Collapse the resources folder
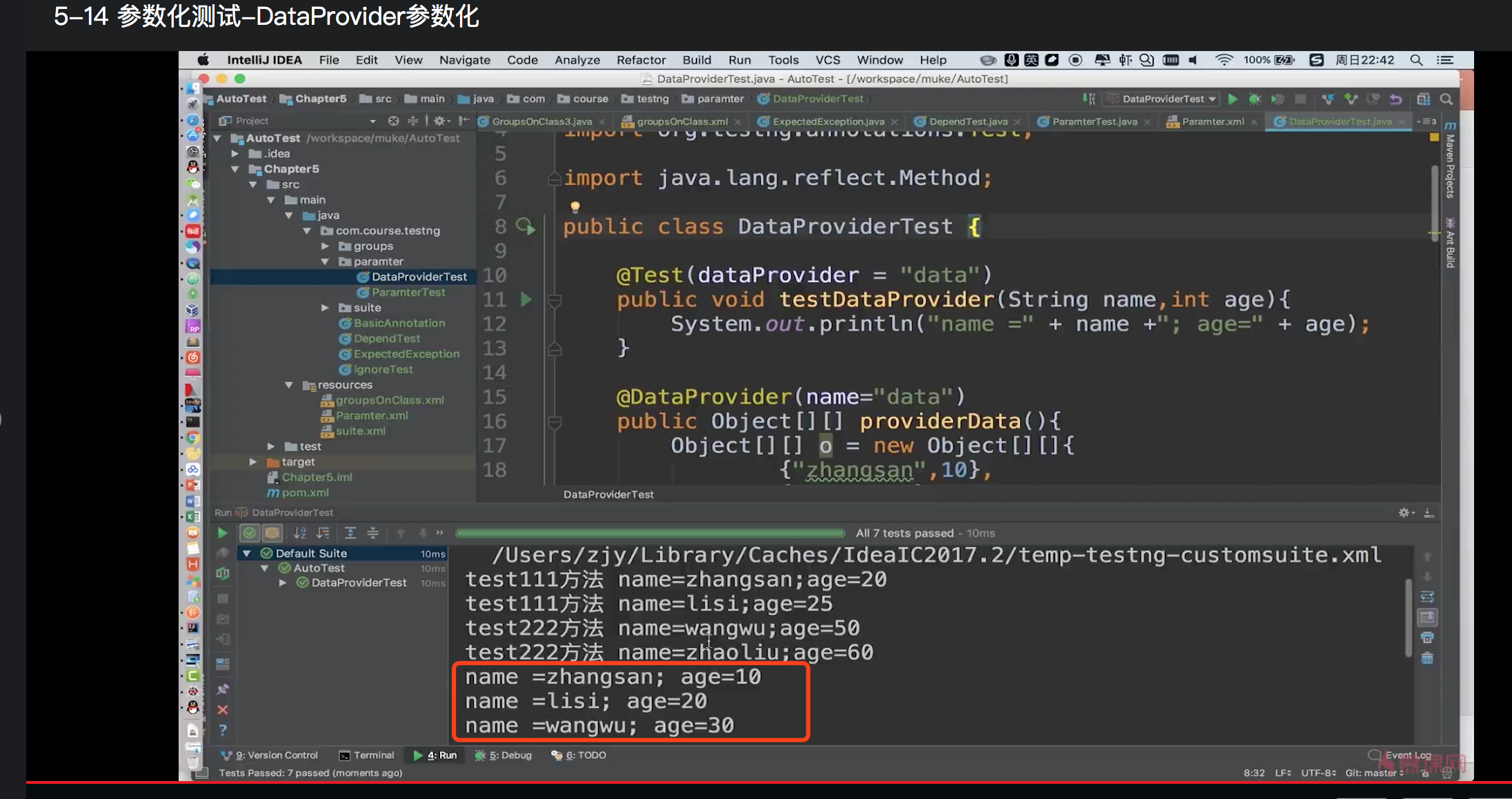 [x=289, y=385]
